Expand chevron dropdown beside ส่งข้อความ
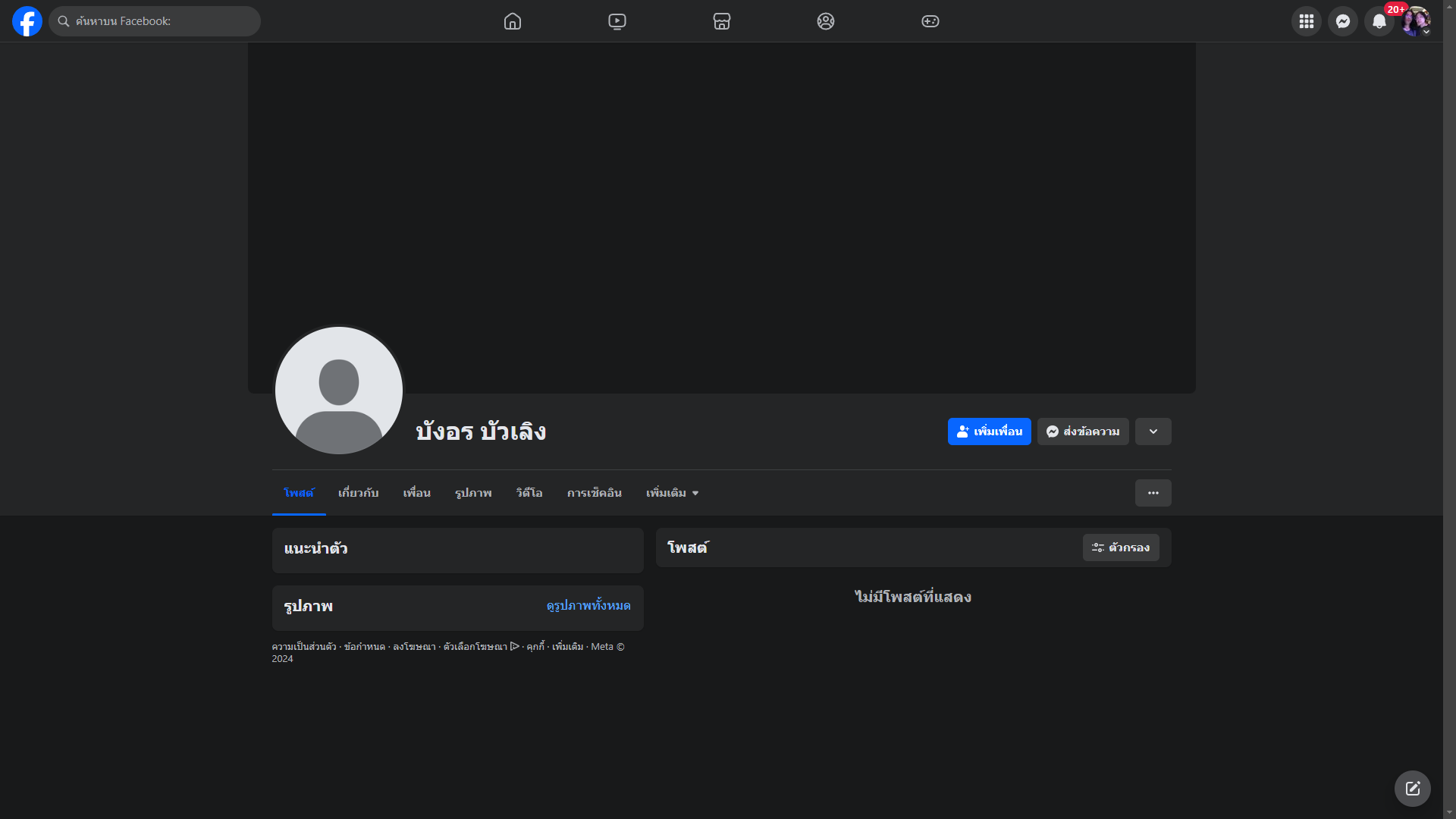This screenshot has width=1456, height=819. coord(1153,431)
